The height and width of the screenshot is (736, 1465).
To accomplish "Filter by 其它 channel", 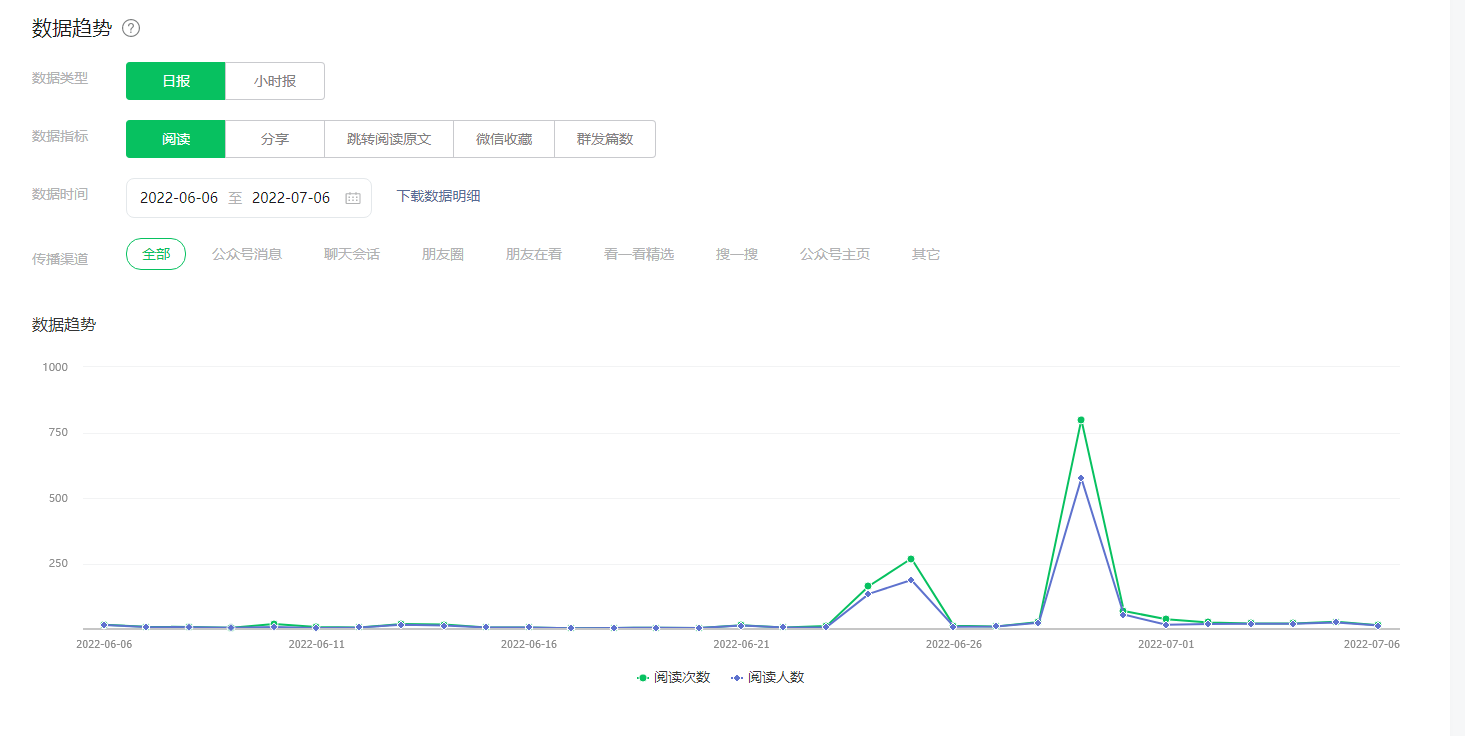I will pyautogui.click(x=926, y=254).
